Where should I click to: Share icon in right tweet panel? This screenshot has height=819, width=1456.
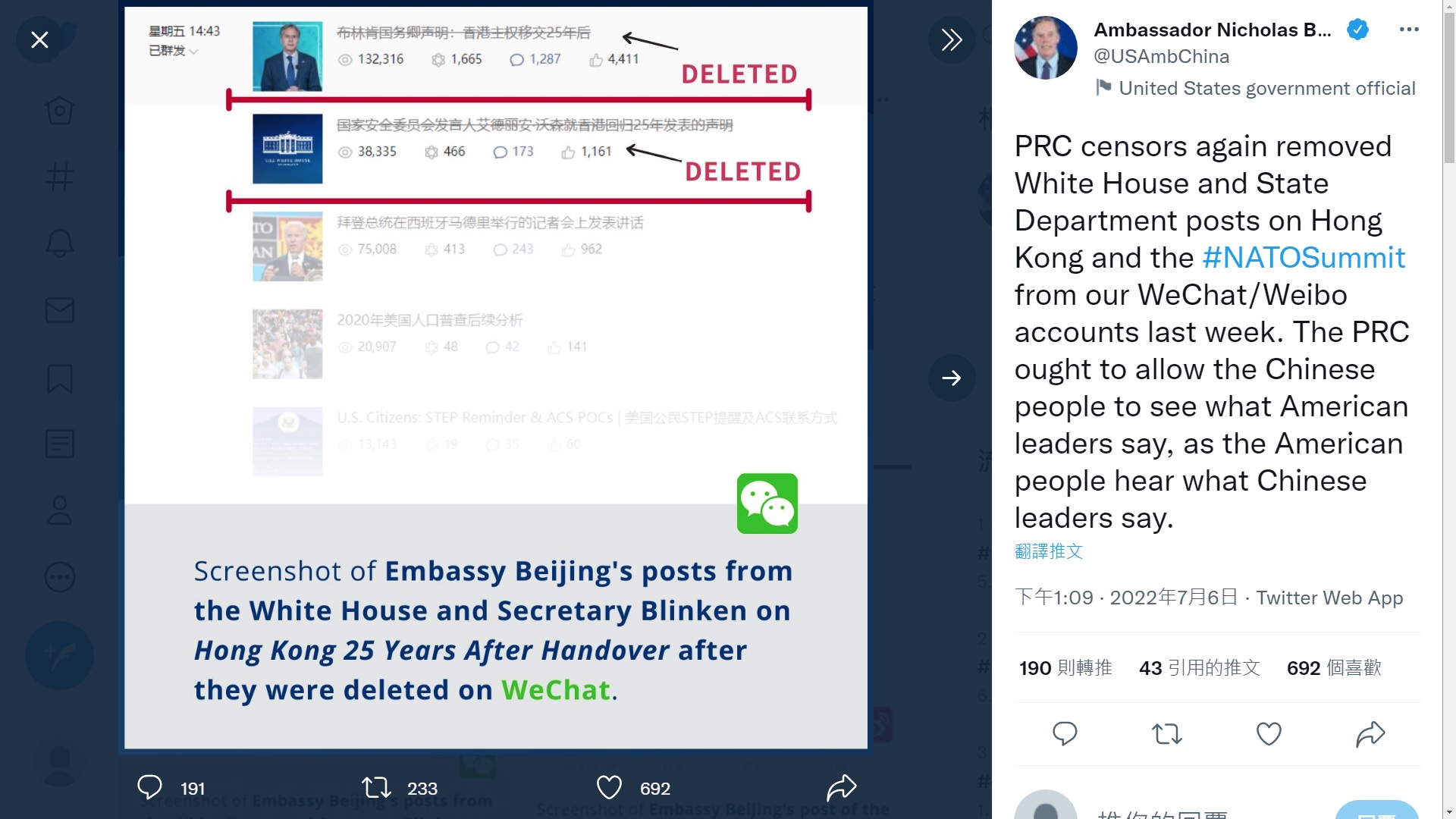[x=1370, y=733]
